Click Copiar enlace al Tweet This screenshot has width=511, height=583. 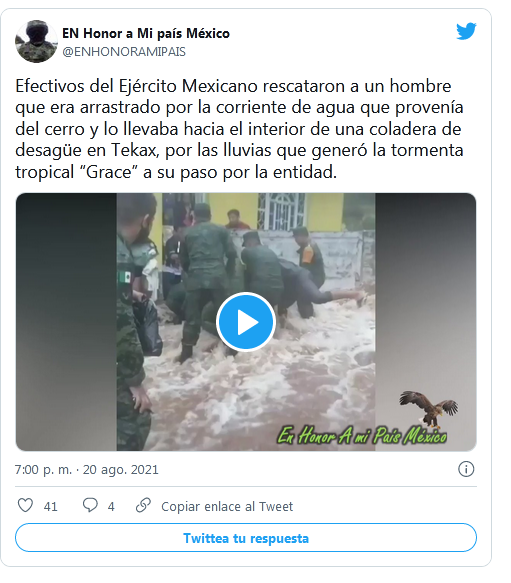point(227,506)
